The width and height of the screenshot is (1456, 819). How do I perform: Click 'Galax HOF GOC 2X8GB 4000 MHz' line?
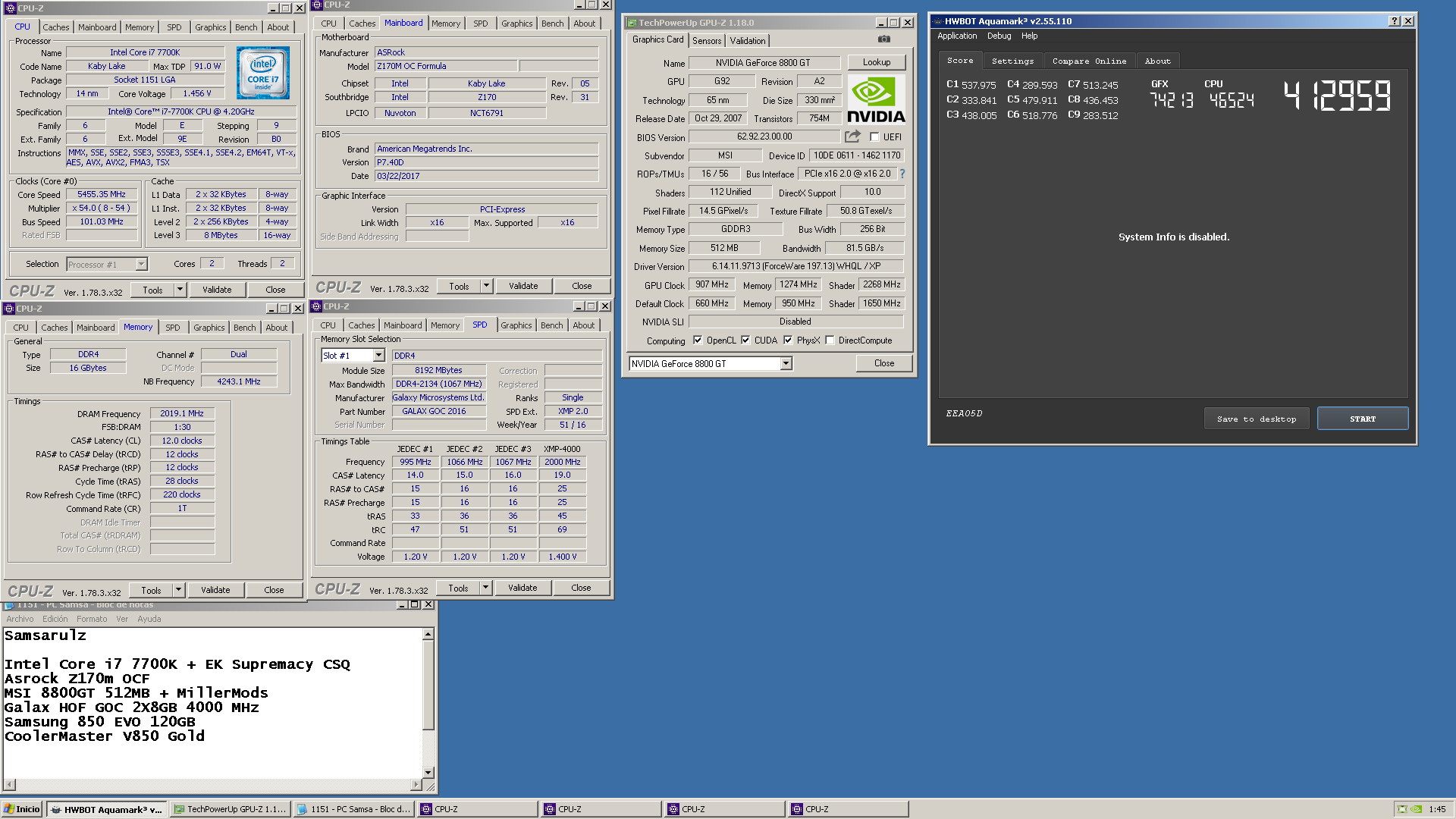tap(132, 708)
